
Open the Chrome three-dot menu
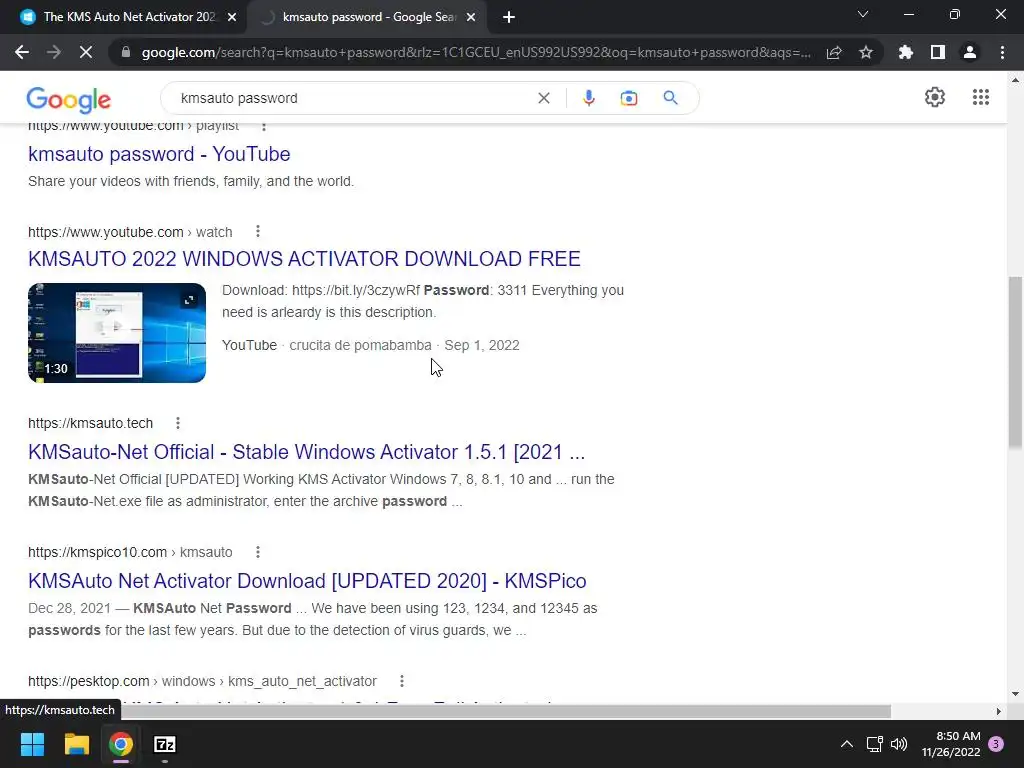1002,52
